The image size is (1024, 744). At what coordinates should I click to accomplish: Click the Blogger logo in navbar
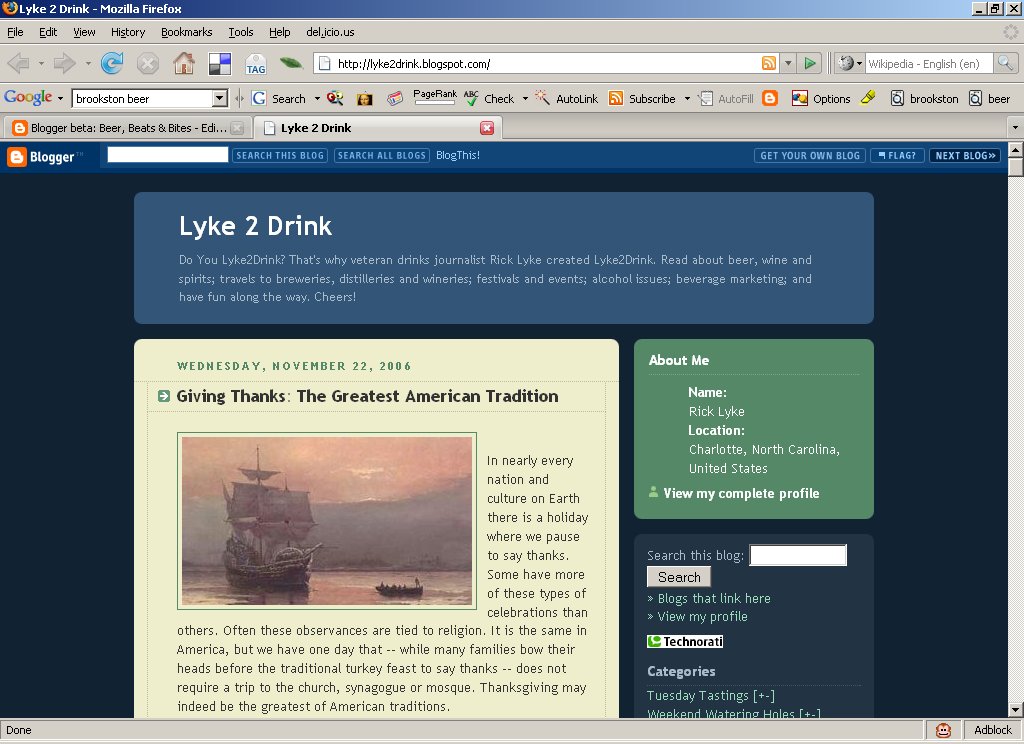click(45, 157)
